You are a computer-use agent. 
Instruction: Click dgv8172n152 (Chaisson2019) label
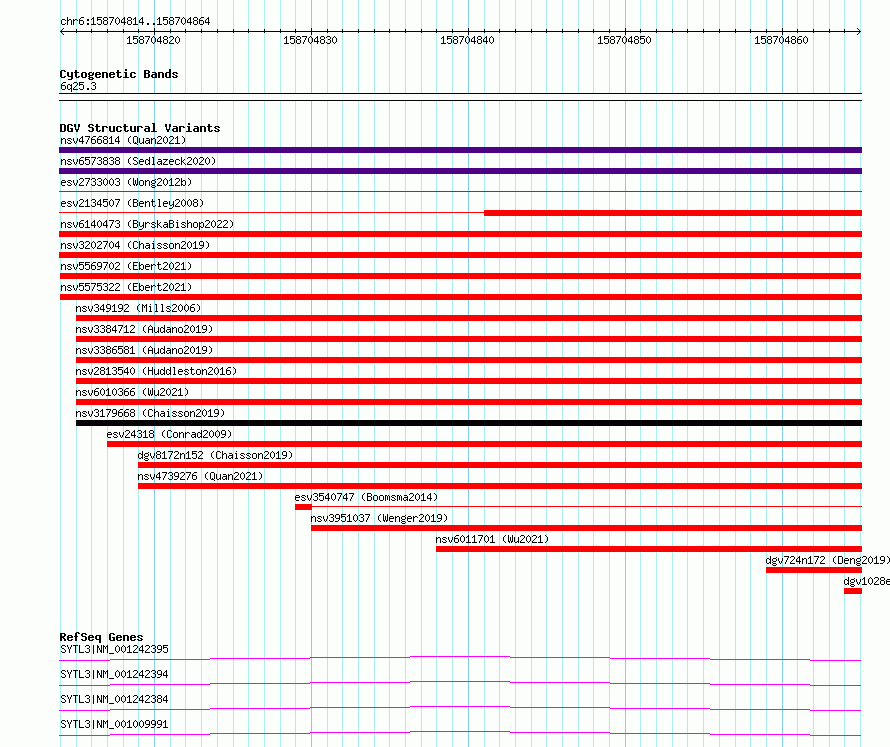tap(215, 455)
